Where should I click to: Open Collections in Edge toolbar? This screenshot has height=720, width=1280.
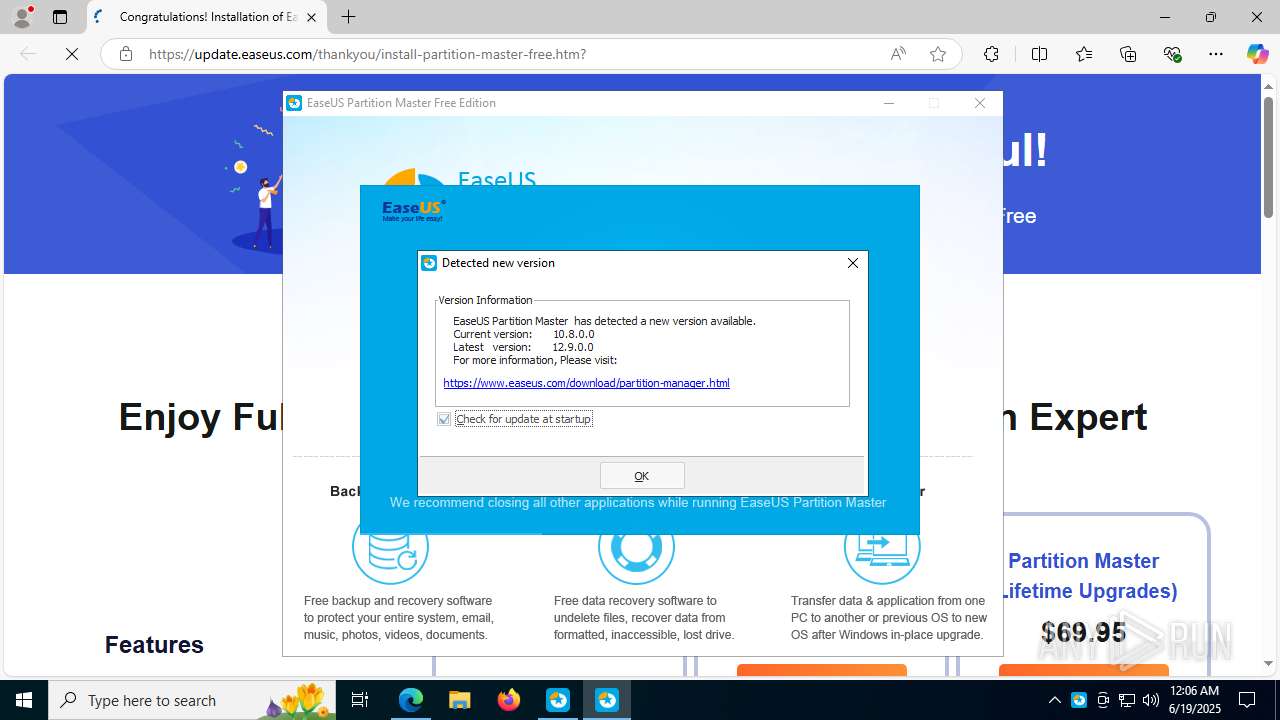tap(1128, 54)
